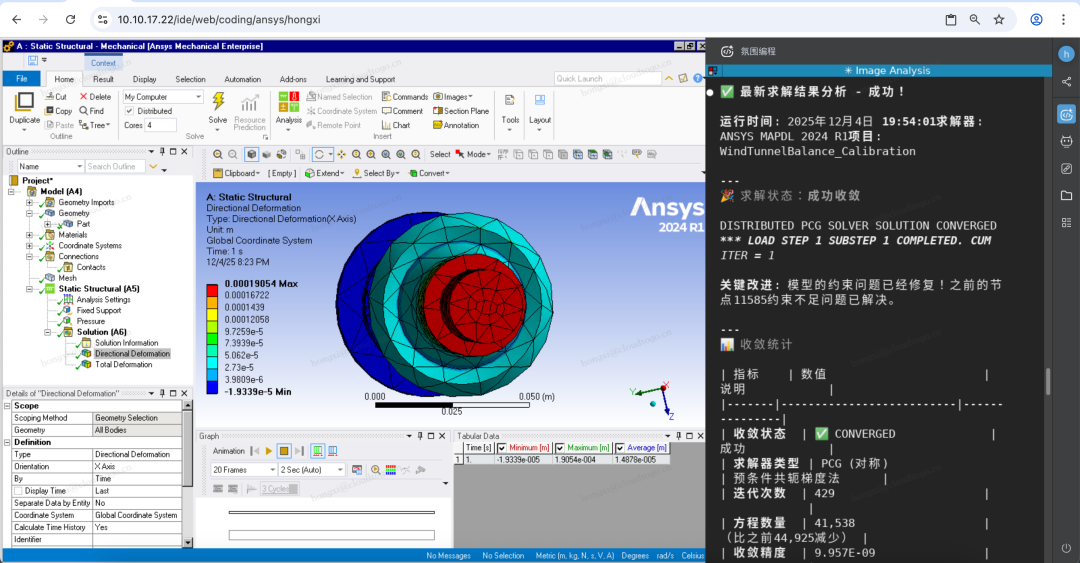Click the Solve lightning bolt icon
The width and height of the screenshot is (1080, 563).
(x=218, y=102)
